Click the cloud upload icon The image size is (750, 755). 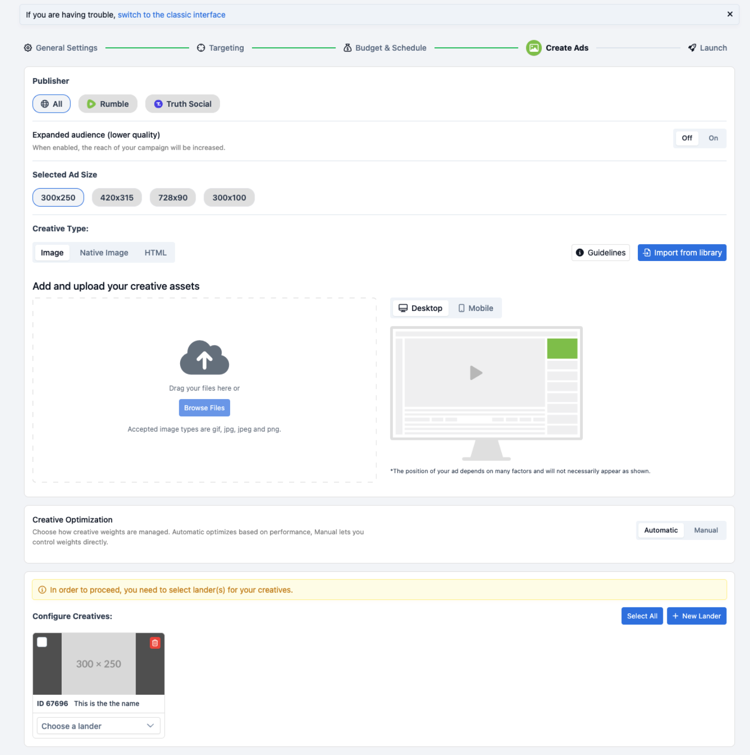204,357
